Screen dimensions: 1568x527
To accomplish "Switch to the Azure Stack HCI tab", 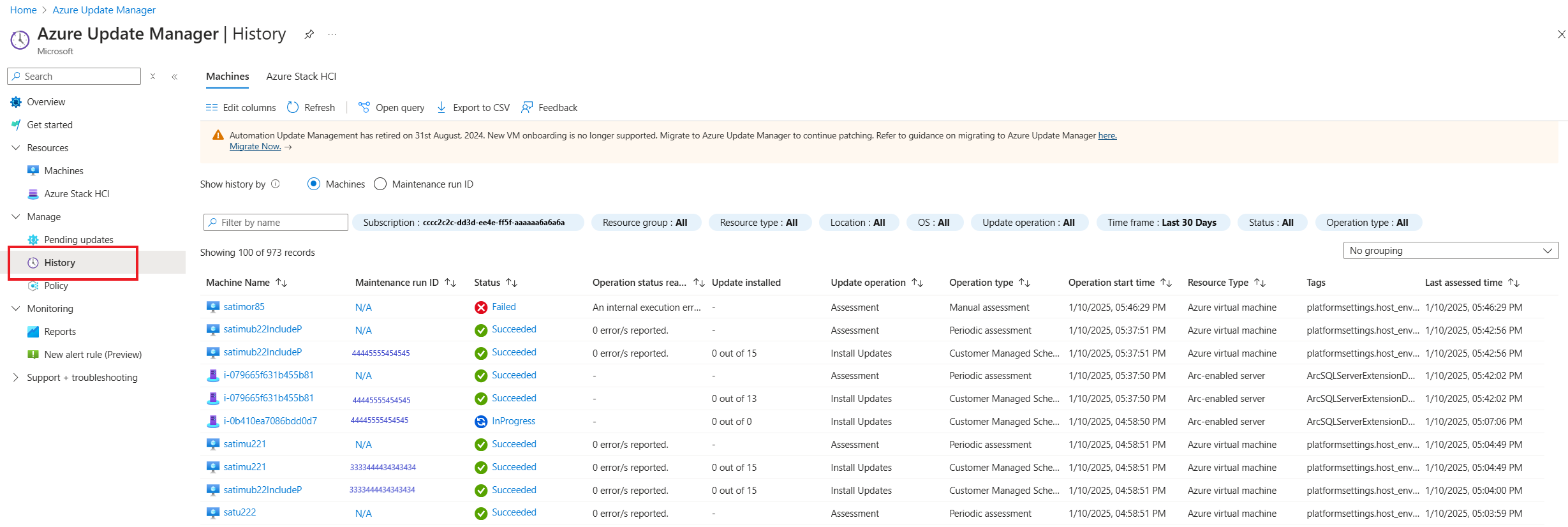I will 301,77.
